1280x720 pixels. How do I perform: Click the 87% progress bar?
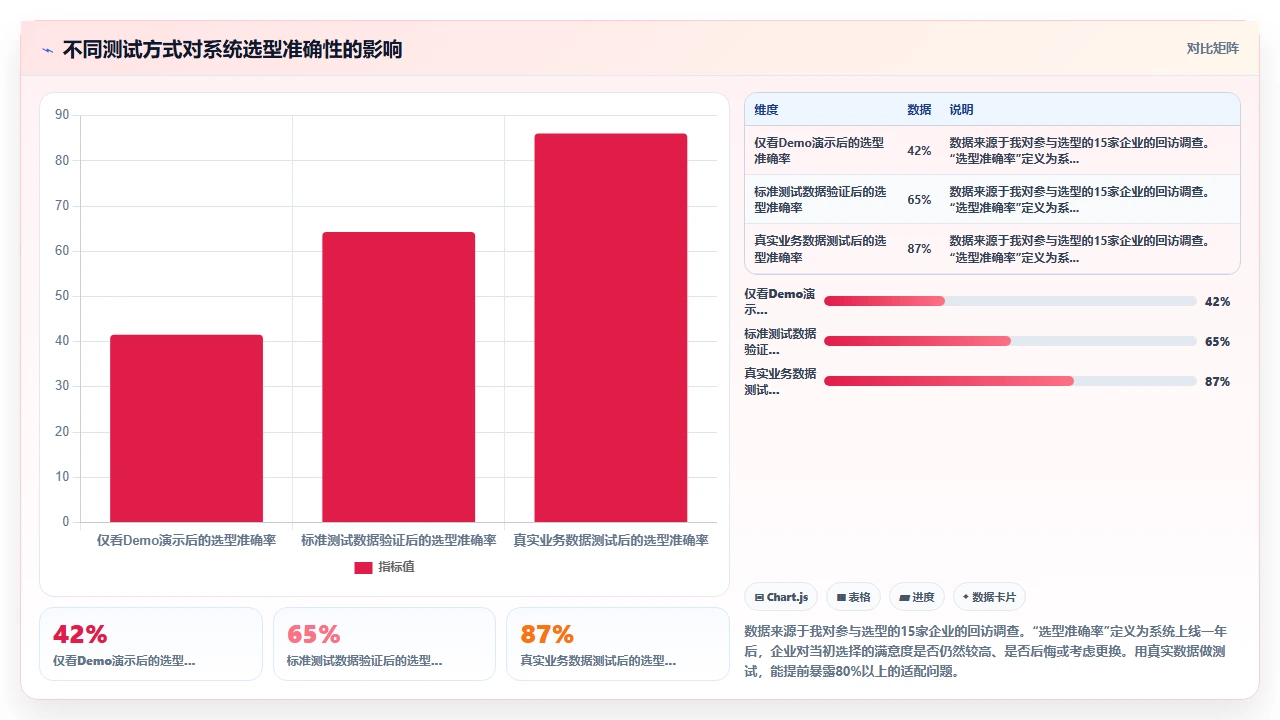(1010, 381)
